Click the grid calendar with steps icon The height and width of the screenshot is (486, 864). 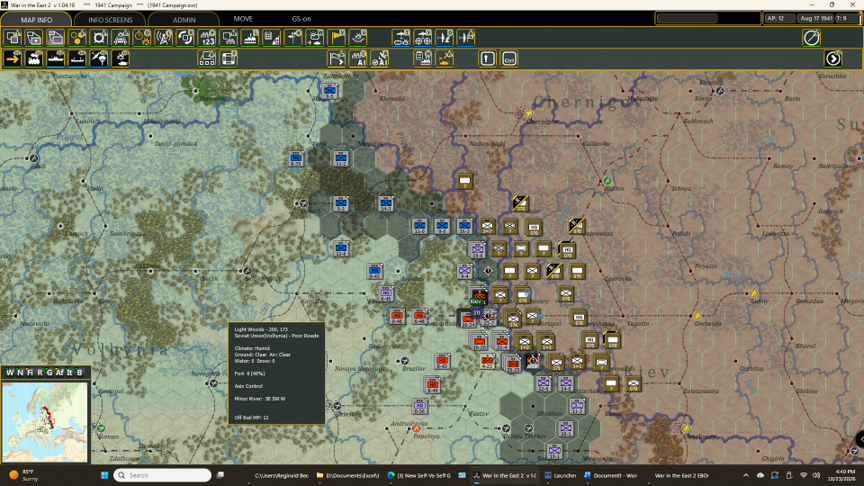point(272,38)
